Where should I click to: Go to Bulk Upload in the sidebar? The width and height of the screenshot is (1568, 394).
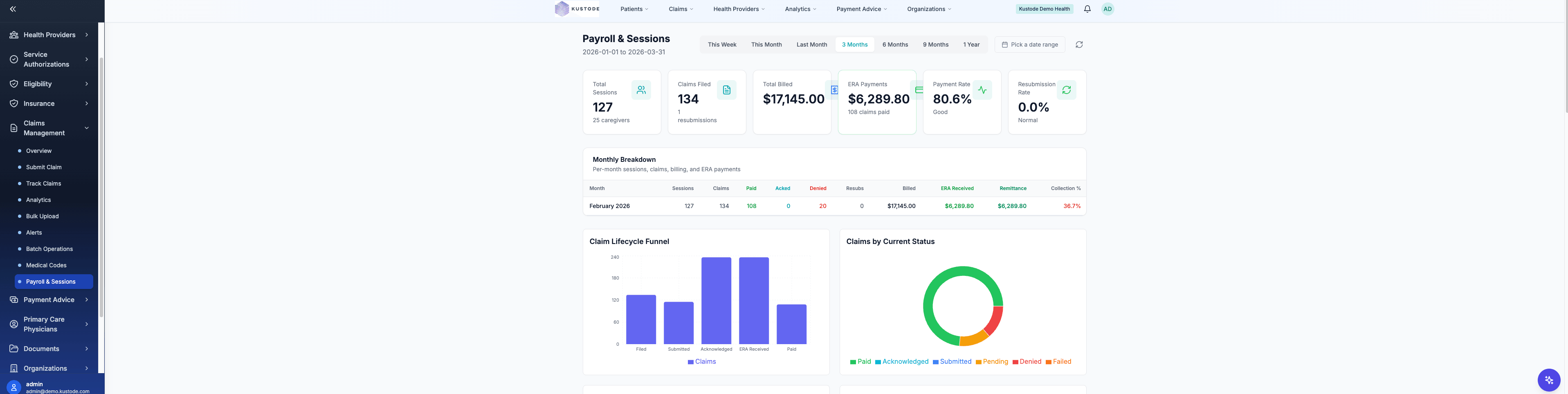point(41,216)
